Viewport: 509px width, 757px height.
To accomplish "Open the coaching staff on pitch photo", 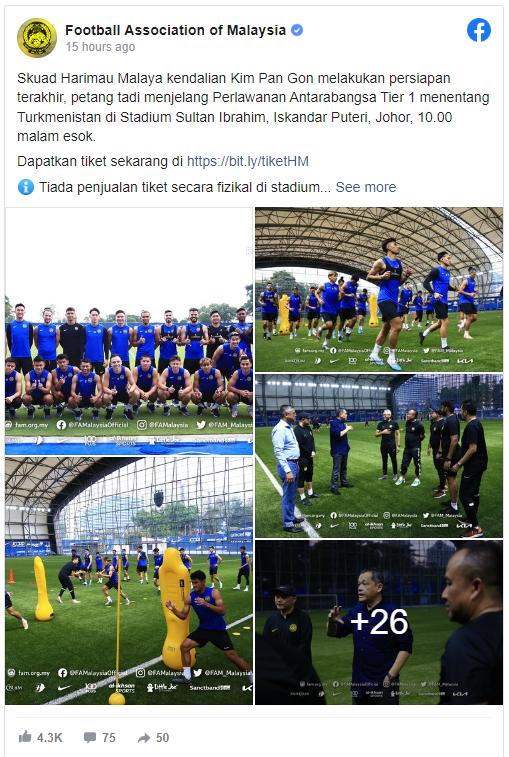I will pyautogui.click(x=379, y=456).
